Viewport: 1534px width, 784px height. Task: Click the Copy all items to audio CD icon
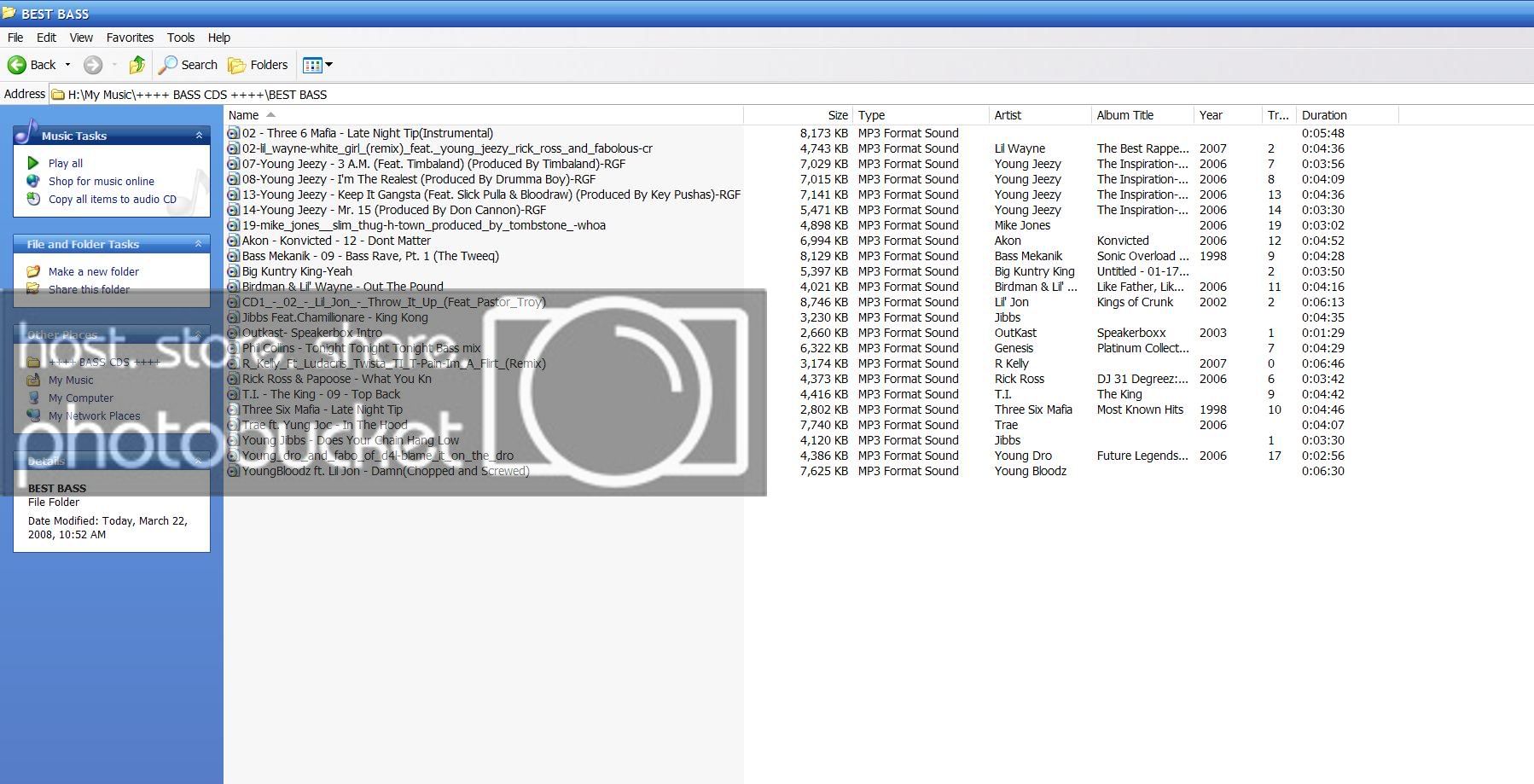tap(33, 199)
